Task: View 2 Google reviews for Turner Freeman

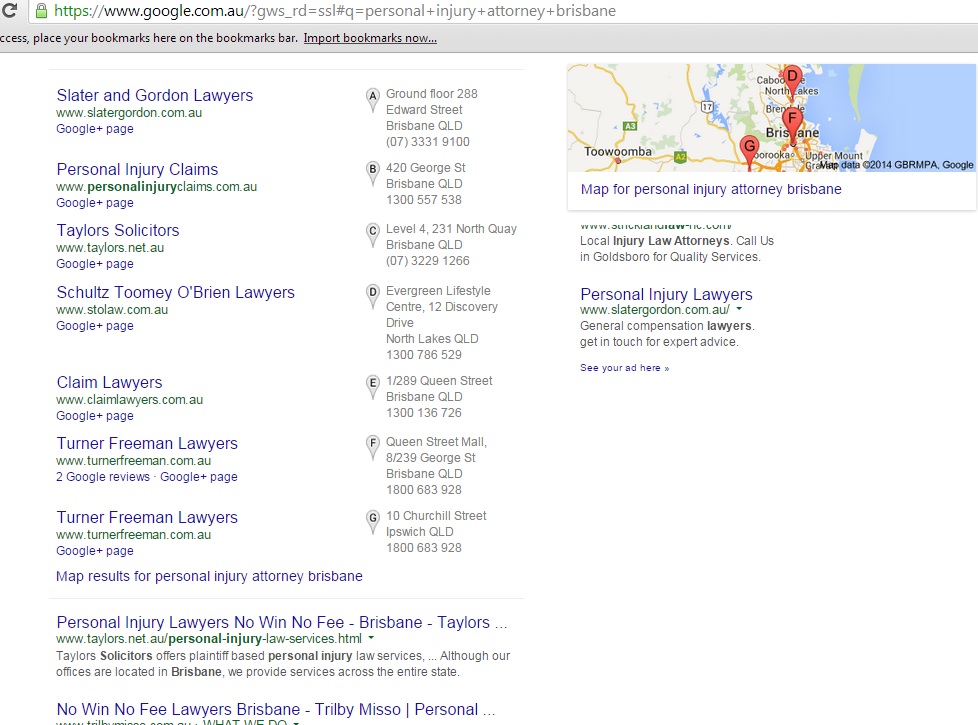Action: pyautogui.click(x=103, y=477)
